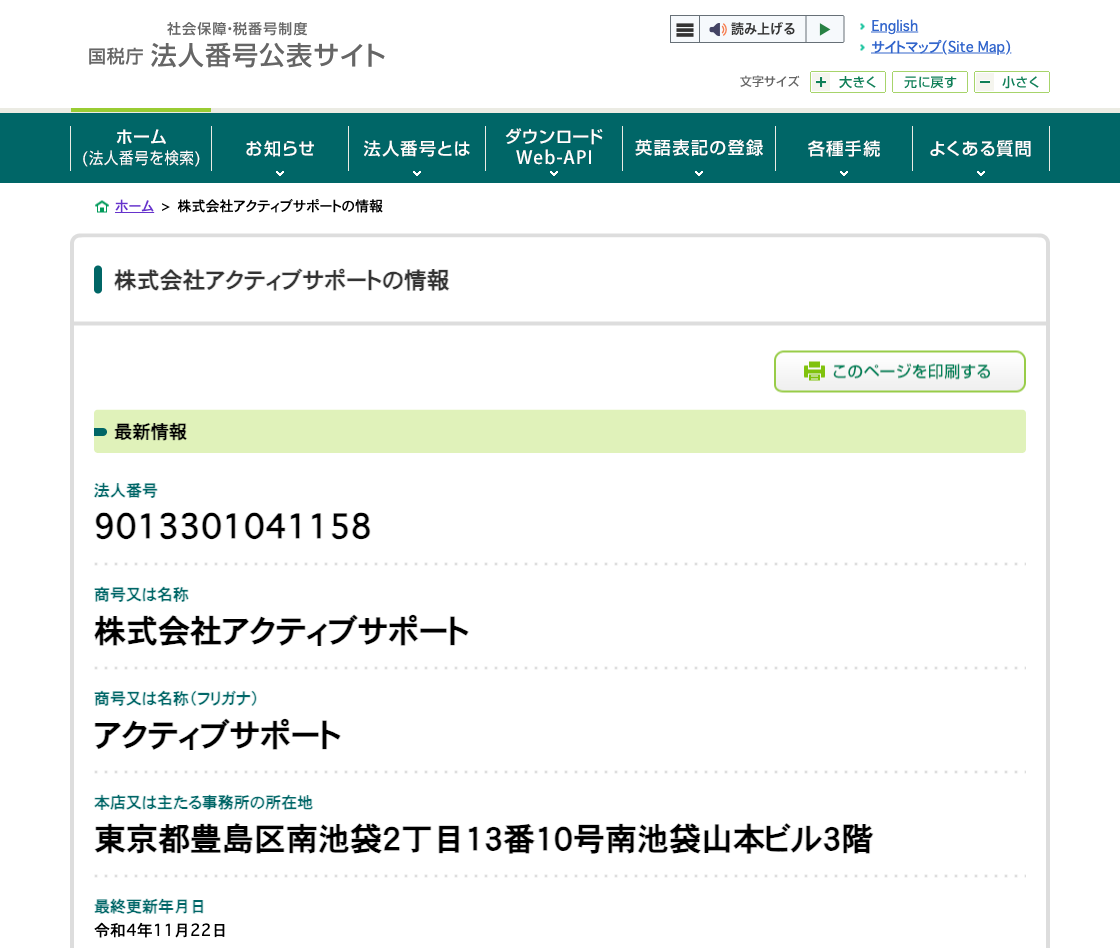Click 本店又は主たる事務所の所在地 label
The width and height of the screenshot is (1120, 948).
204,803
